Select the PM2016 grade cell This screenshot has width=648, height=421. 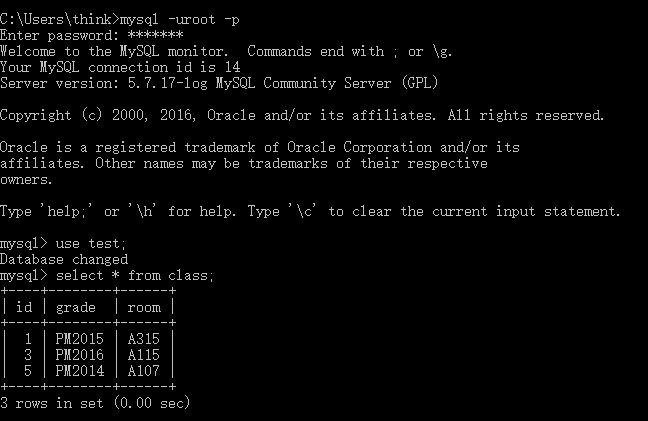[x=80, y=355]
